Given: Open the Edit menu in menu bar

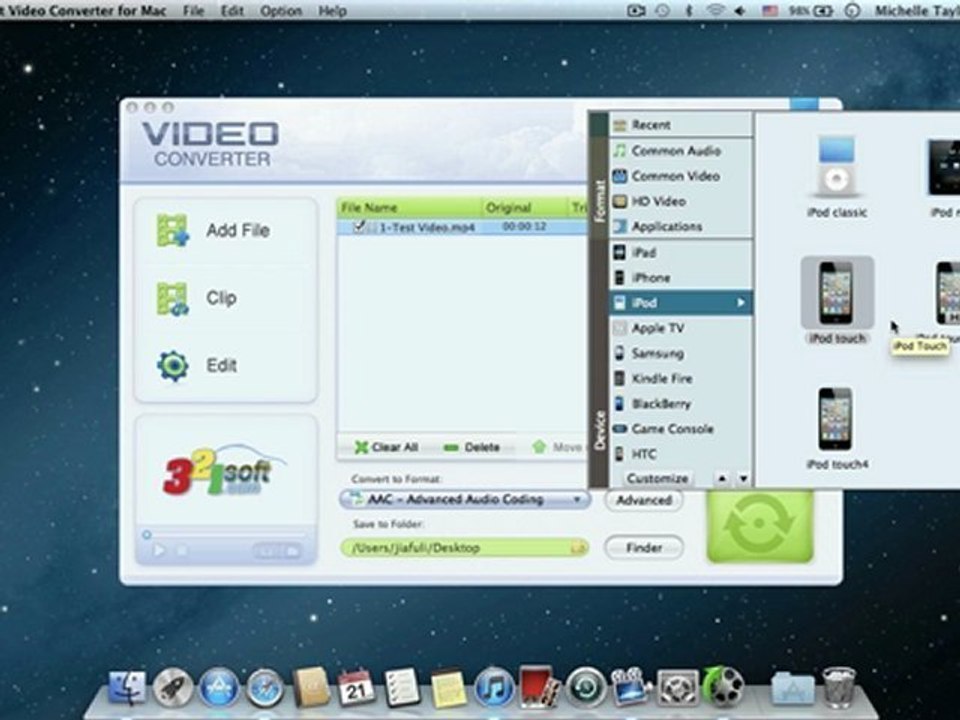Looking at the screenshot, I should point(232,11).
